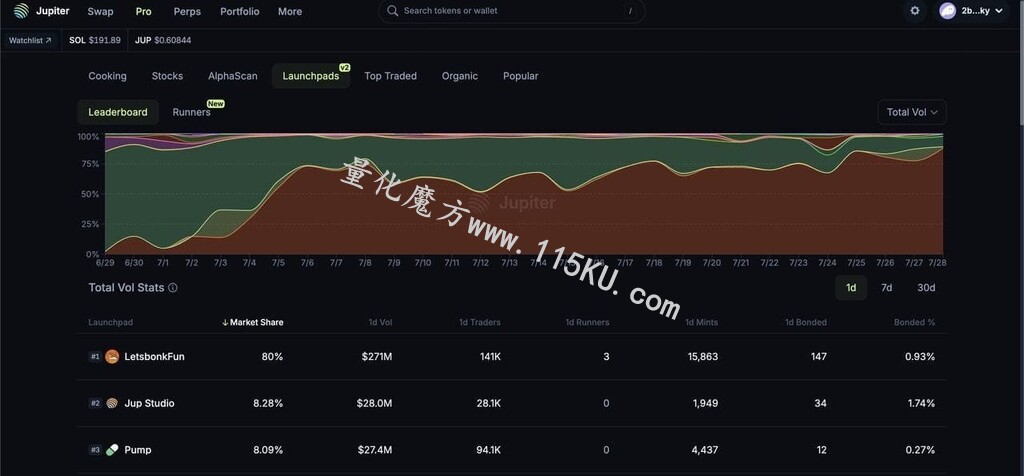Screen dimensions: 1024x476
Task: Switch to the Runners view
Action: click(191, 112)
